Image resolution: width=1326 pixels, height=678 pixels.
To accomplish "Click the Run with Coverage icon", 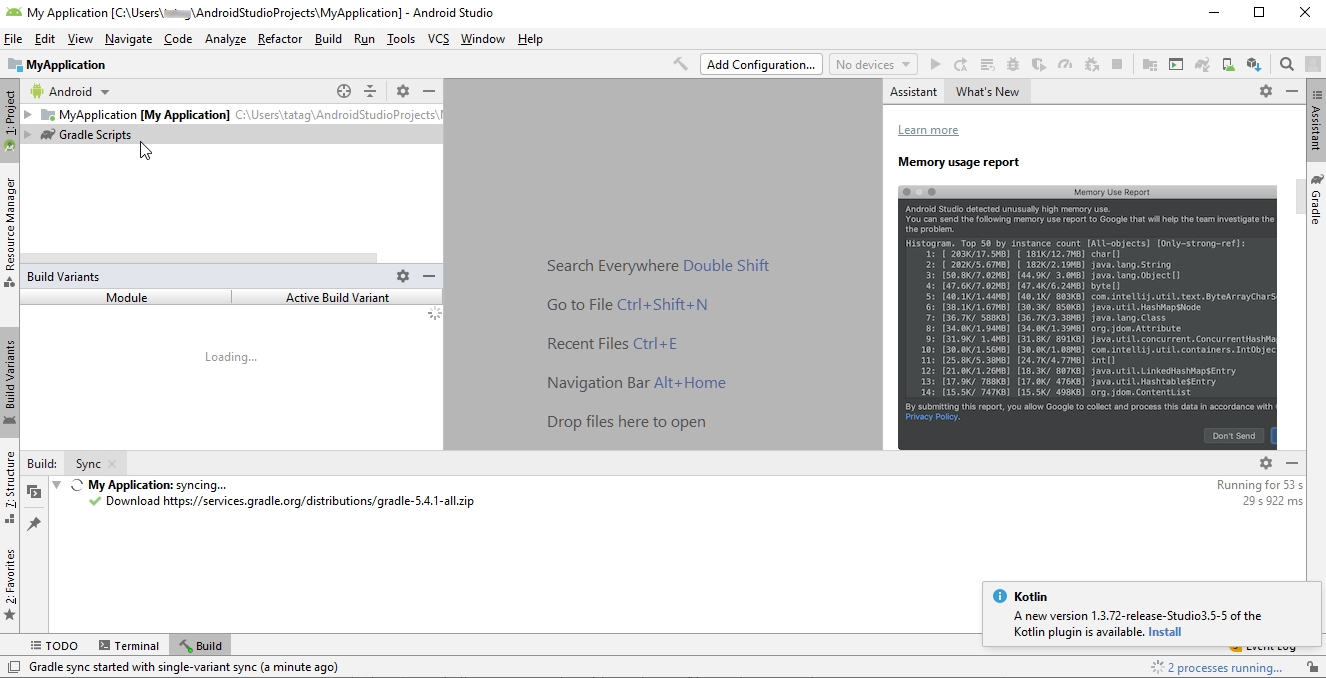I will coord(1039,64).
